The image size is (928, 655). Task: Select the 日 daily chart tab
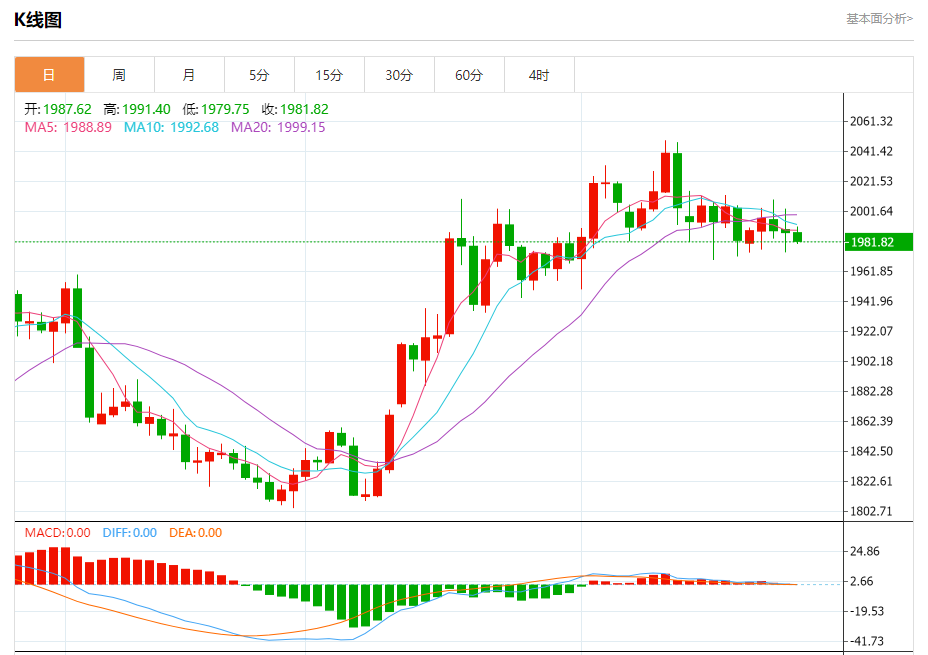pos(50,75)
